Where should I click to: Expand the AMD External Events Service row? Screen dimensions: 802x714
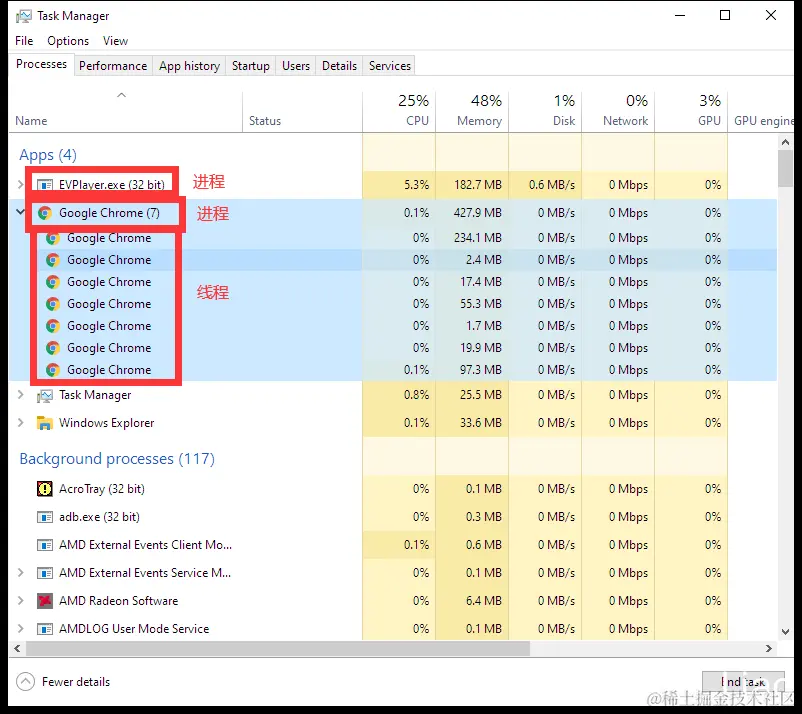tap(20, 573)
